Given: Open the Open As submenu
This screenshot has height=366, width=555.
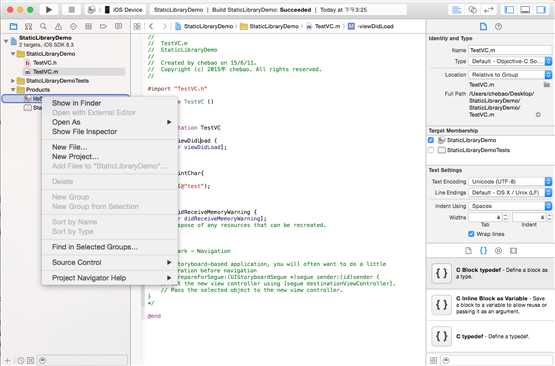Looking at the screenshot, I should tap(110, 122).
